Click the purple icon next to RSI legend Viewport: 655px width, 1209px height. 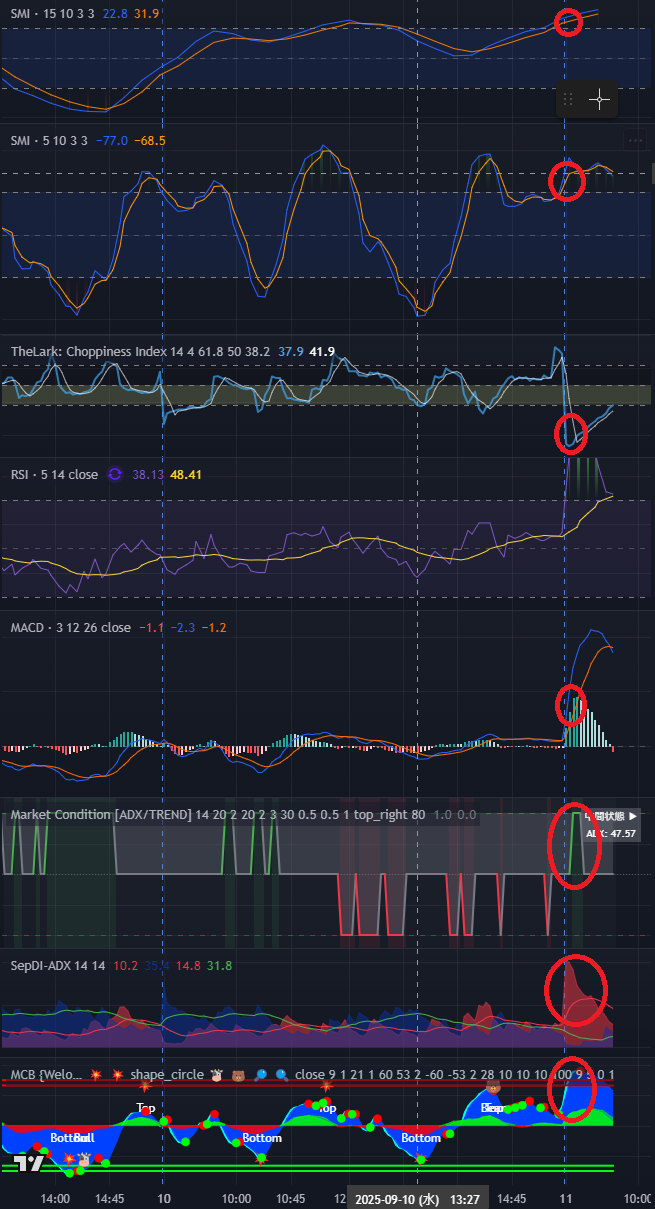114,474
